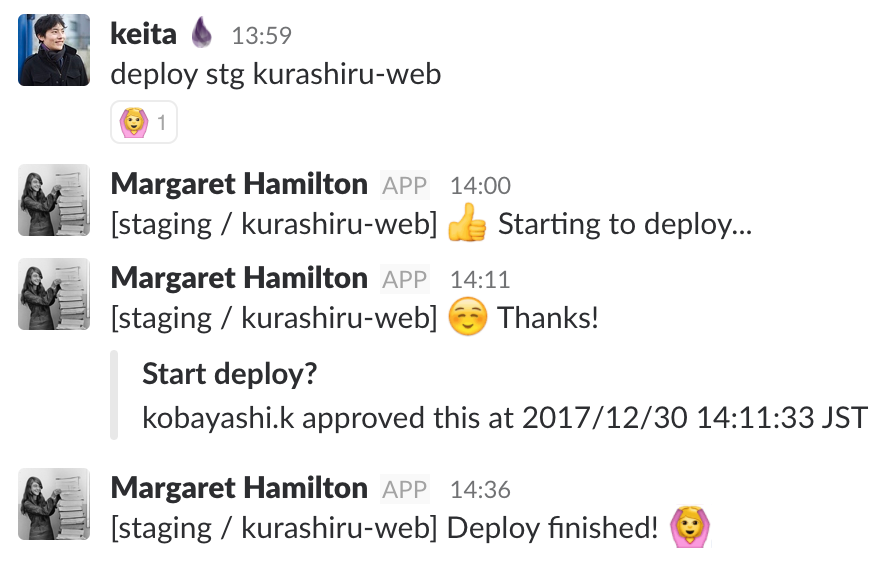
Task: Open keita's profile photo
Action: (54, 50)
